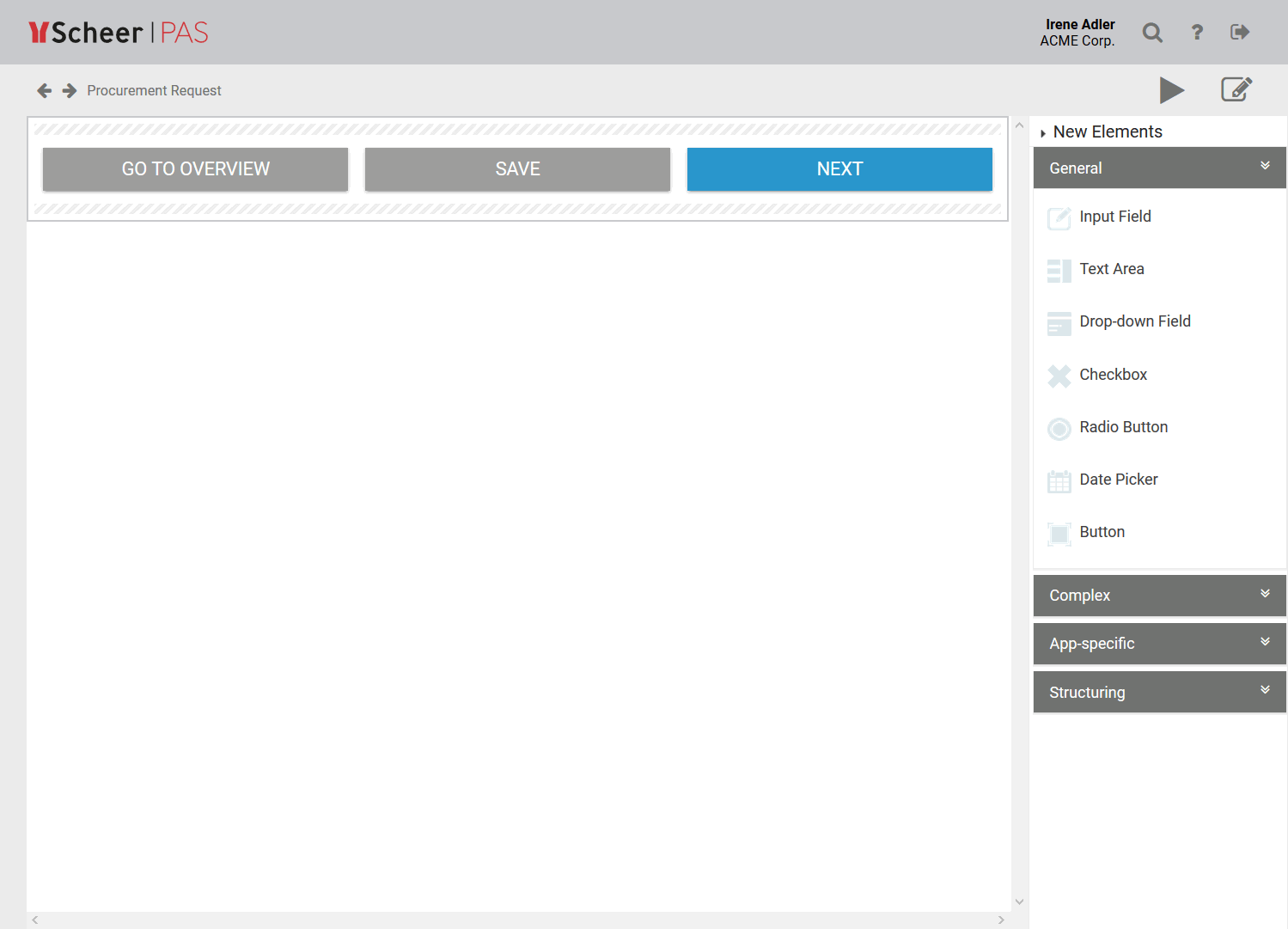
Task: Click the NEXT button
Action: point(839,169)
